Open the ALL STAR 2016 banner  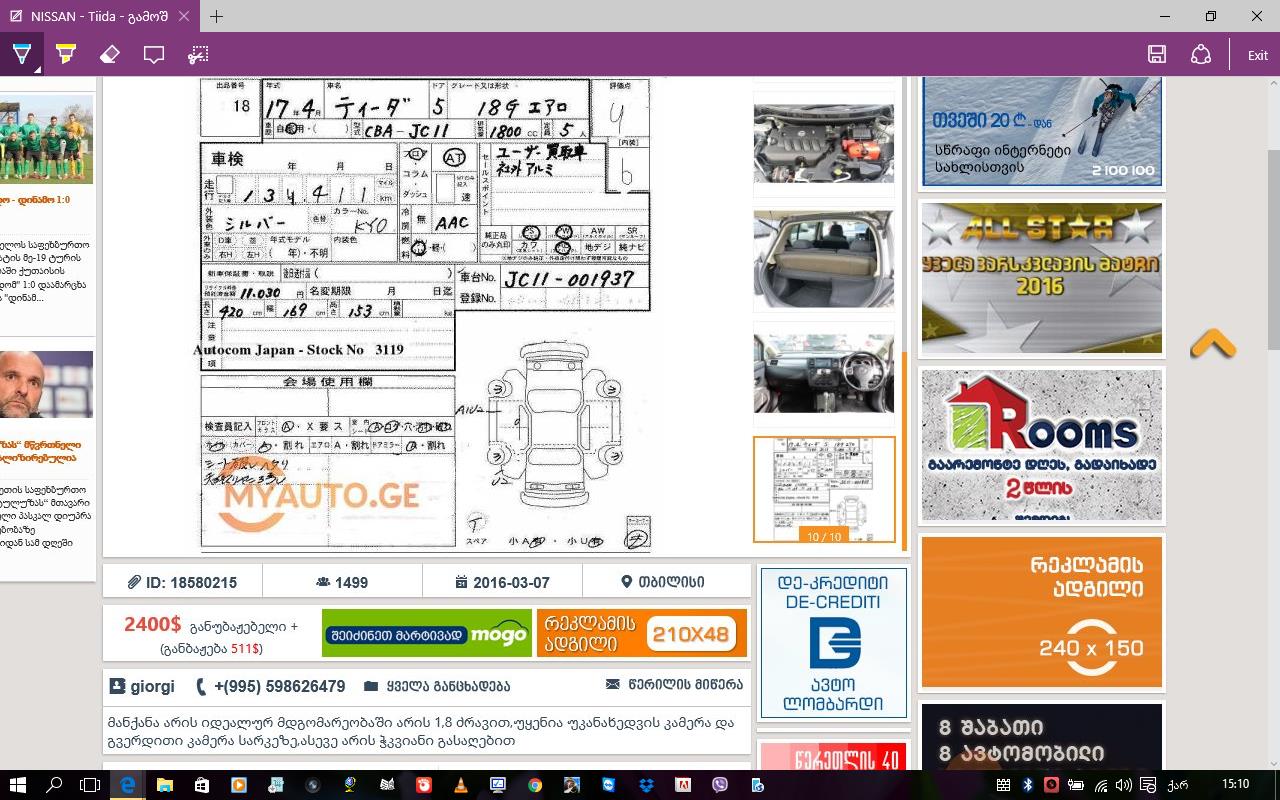point(1041,278)
